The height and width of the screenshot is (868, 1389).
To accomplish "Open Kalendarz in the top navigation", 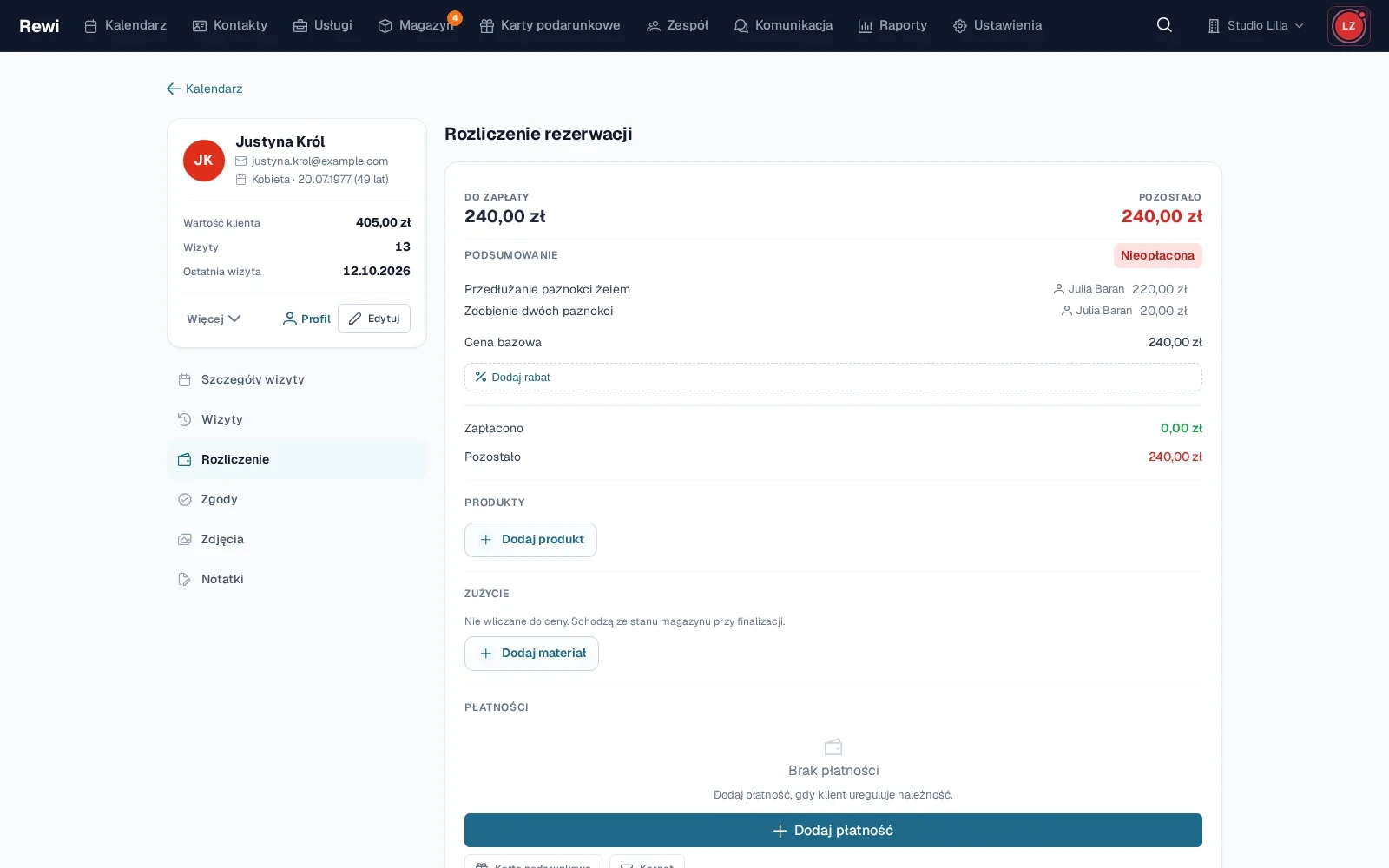I will [125, 25].
